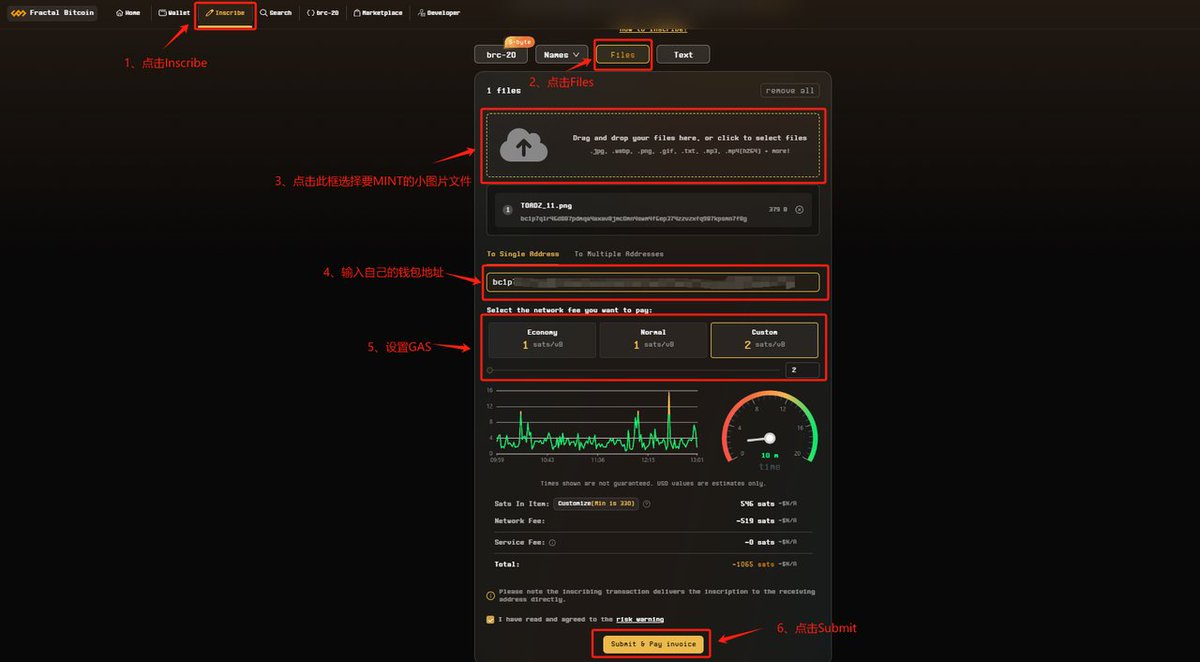Click the remove all button

(x=790, y=90)
